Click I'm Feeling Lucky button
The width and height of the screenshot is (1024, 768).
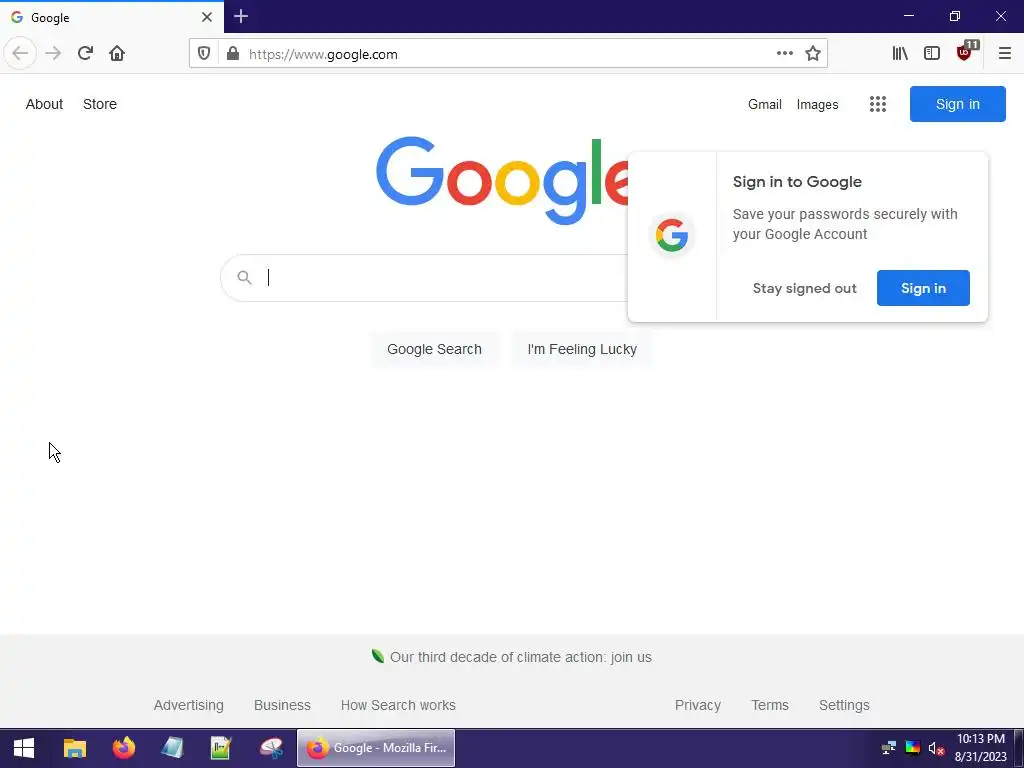click(x=582, y=349)
